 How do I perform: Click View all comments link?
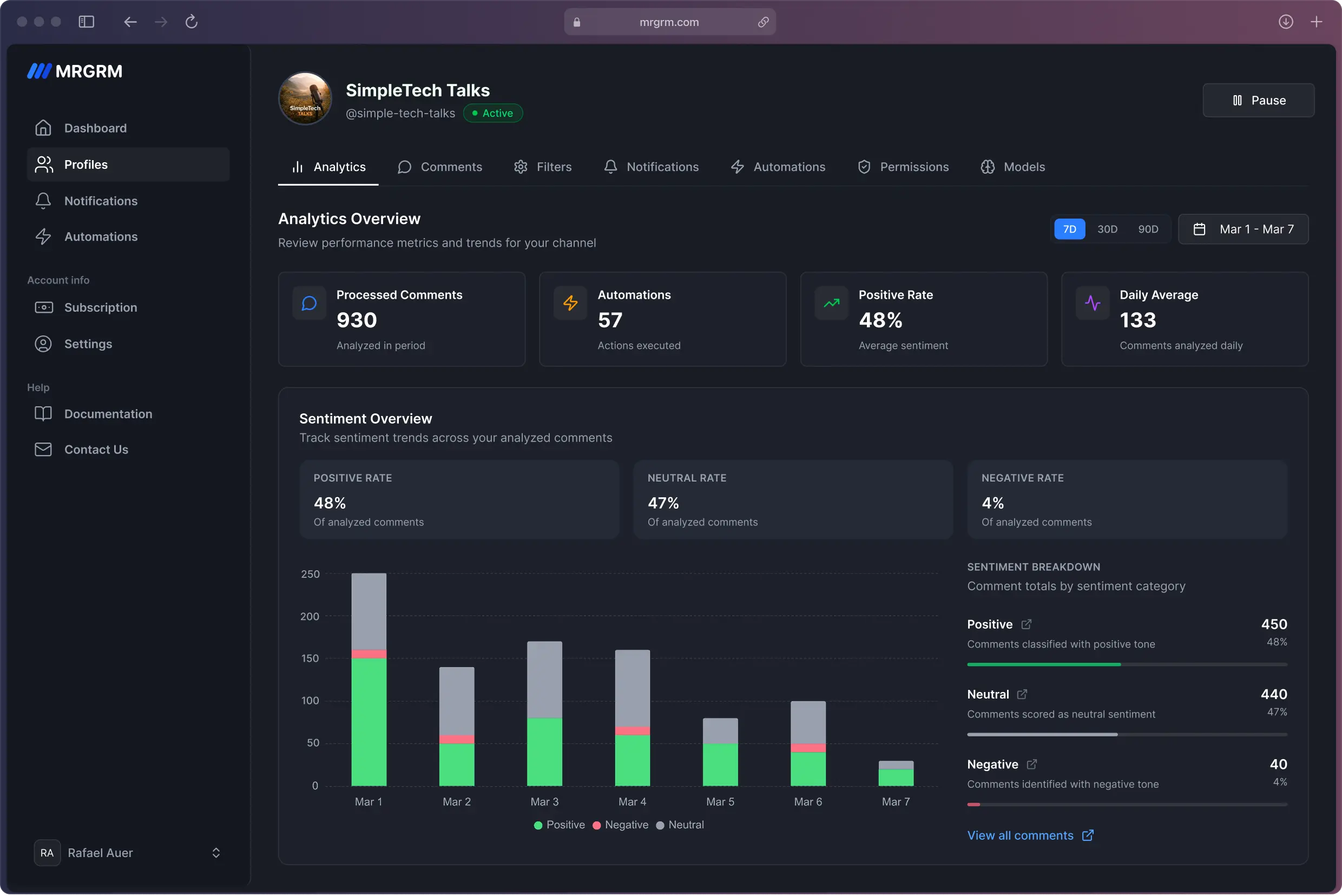click(1021, 835)
